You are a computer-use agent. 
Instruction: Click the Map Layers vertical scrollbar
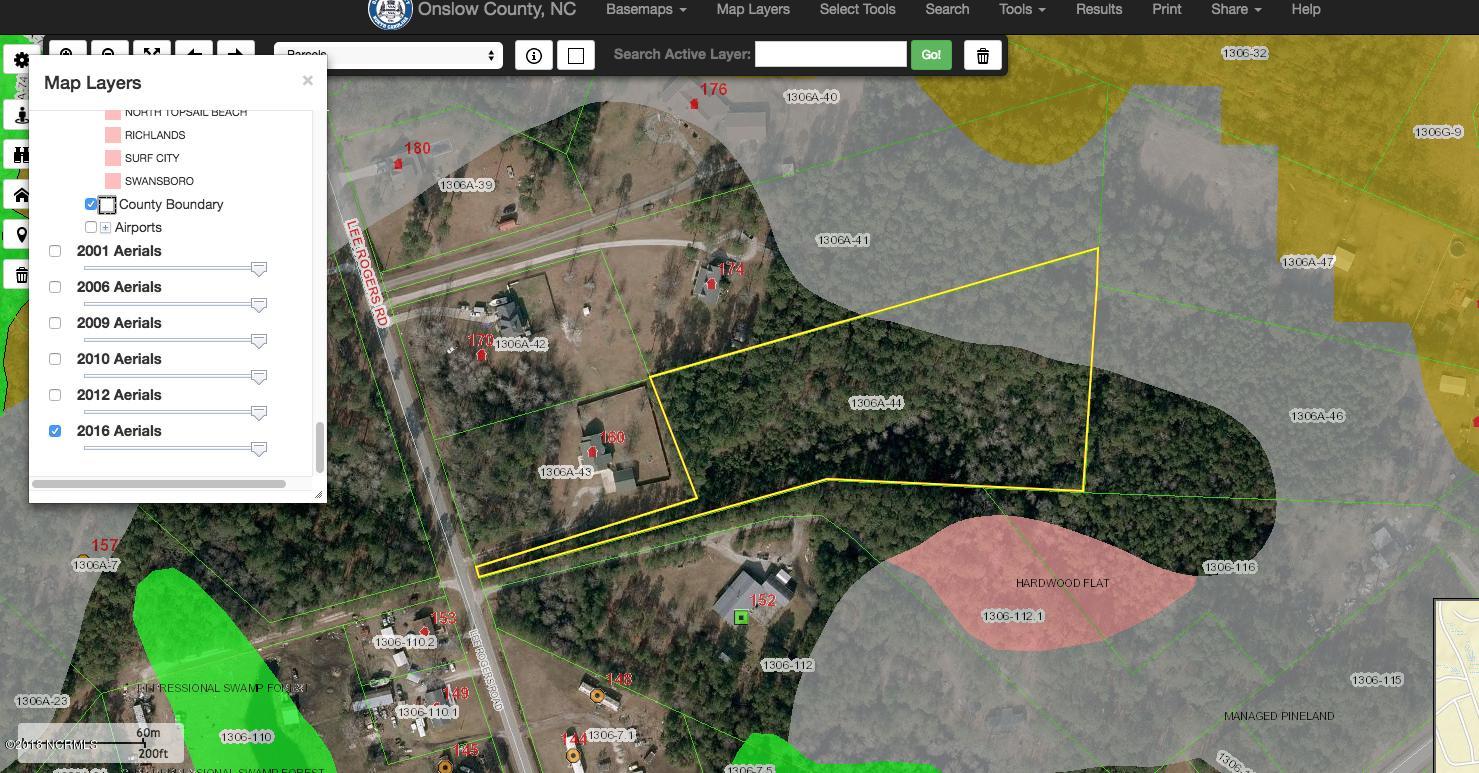319,447
